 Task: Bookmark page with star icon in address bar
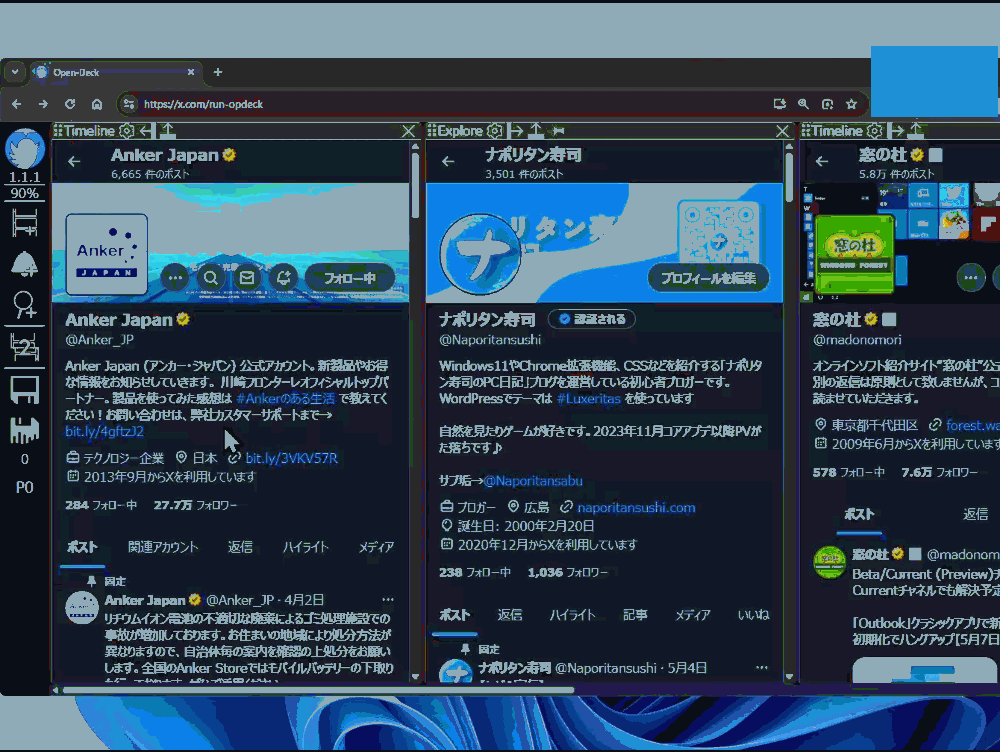click(x=851, y=104)
